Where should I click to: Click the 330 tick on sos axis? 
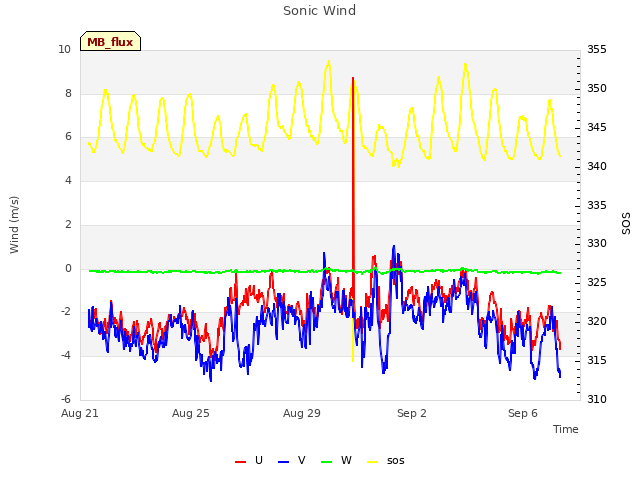click(x=597, y=244)
